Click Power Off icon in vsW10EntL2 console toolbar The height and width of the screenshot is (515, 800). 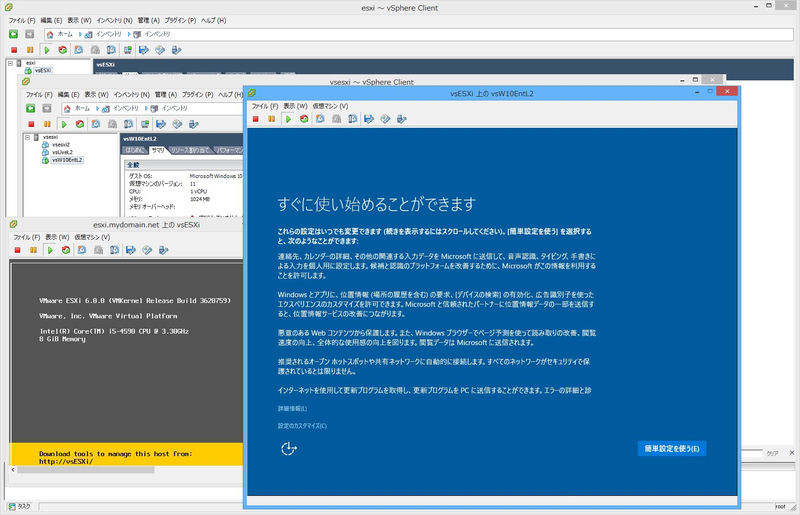[x=256, y=119]
